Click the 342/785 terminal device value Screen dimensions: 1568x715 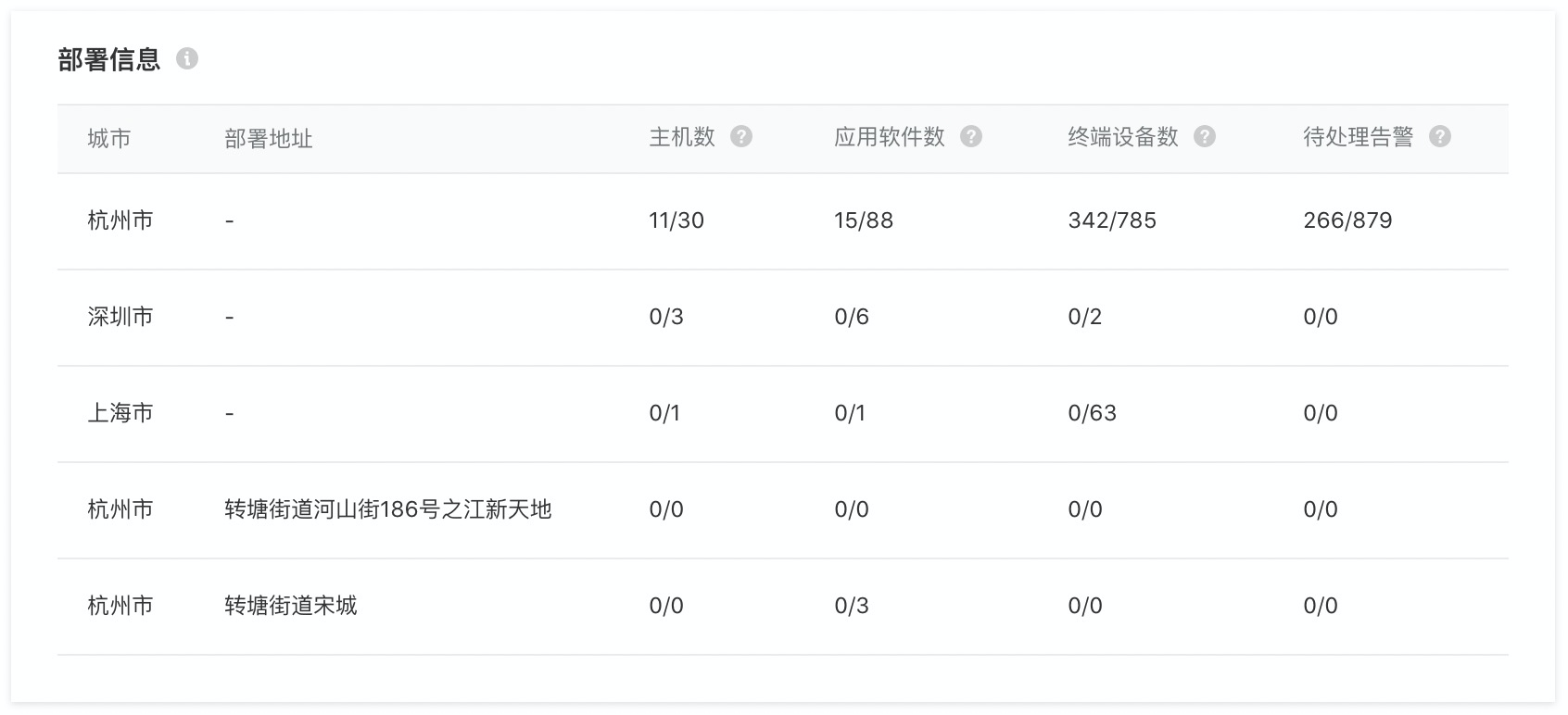(x=1112, y=220)
